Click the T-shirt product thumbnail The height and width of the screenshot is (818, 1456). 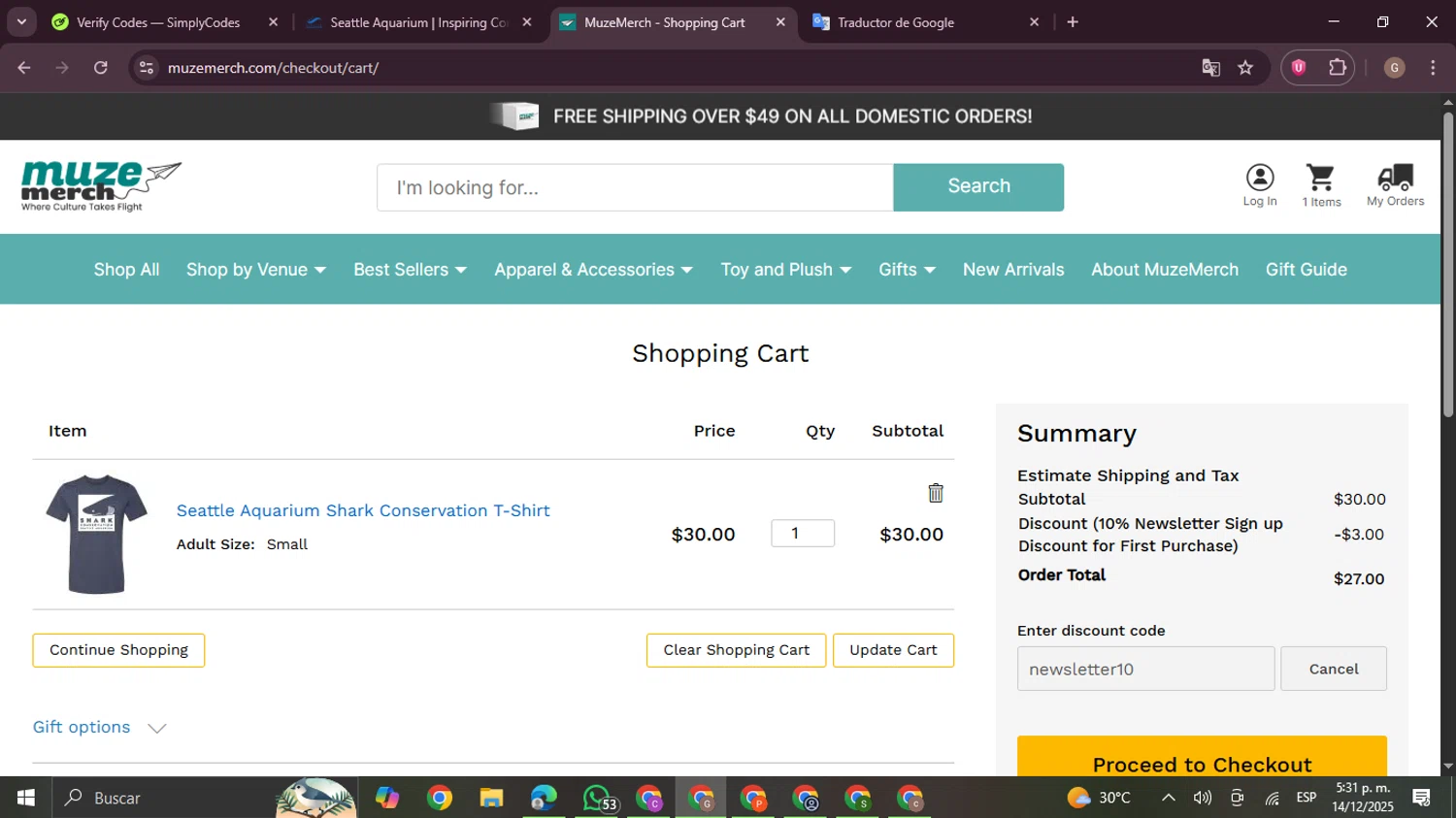[x=96, y=534]
